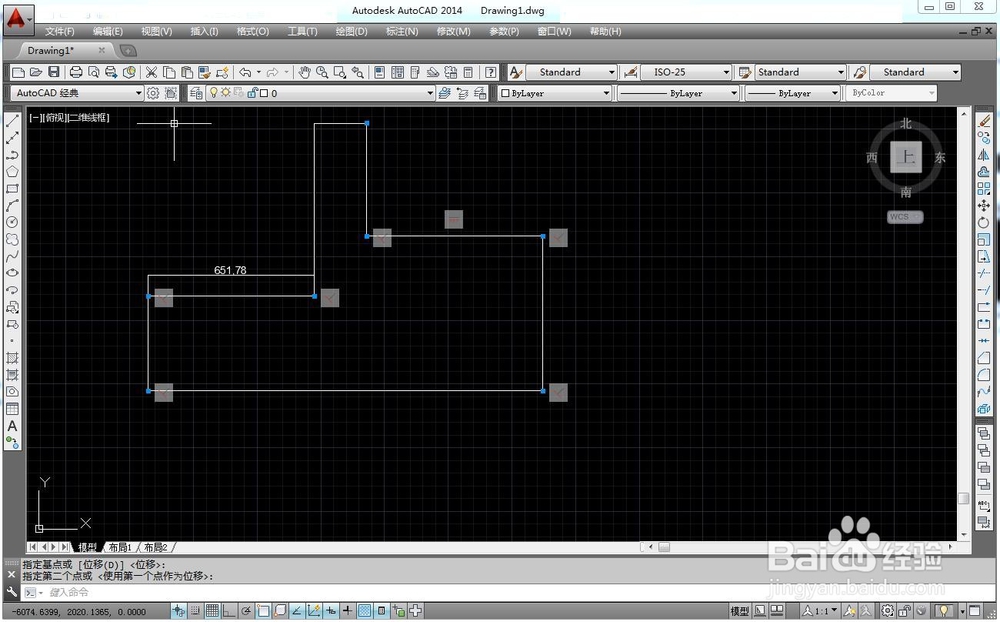The image size is (1000, 622).
Task: Open the Layer Properties Manager icon
Action: click(x=196, y=93)
